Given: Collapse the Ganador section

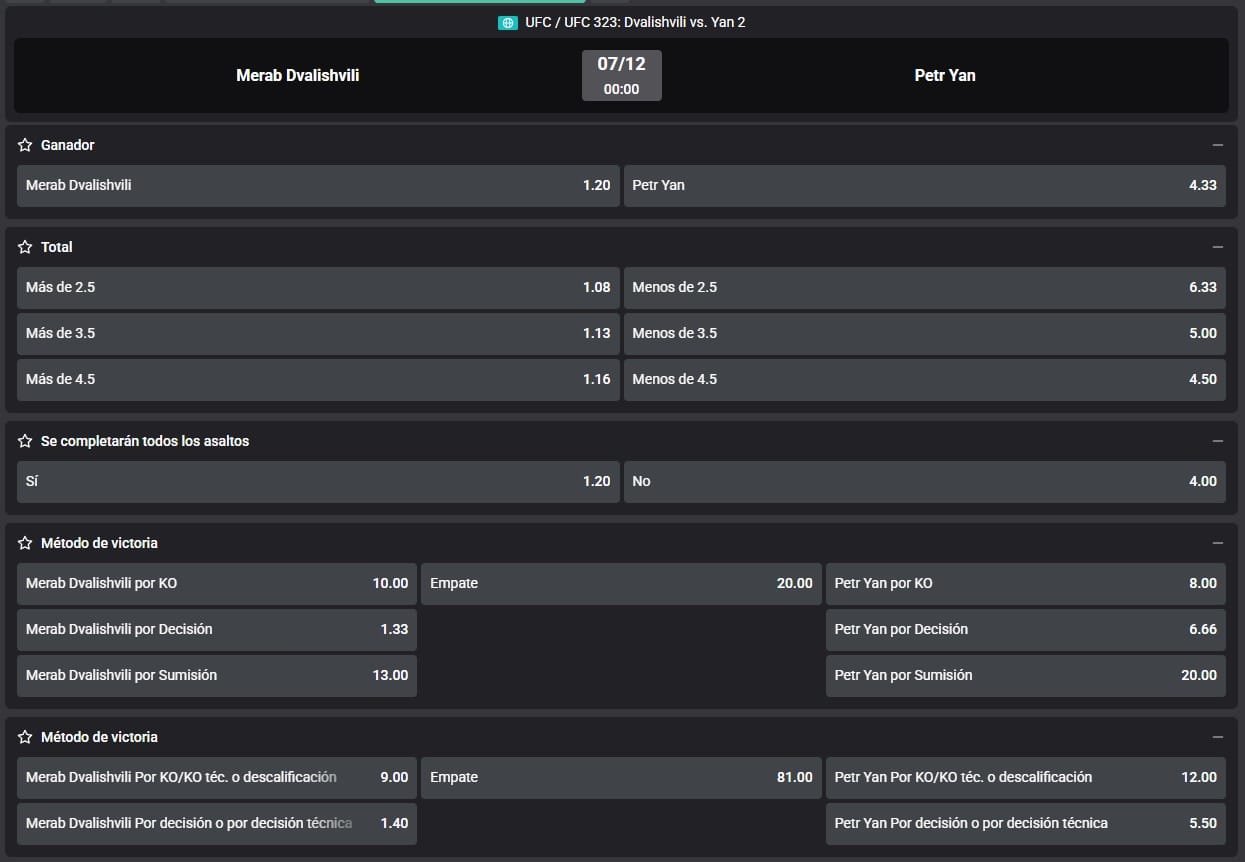Looking at the screenshot, I should pos(1217,145).
